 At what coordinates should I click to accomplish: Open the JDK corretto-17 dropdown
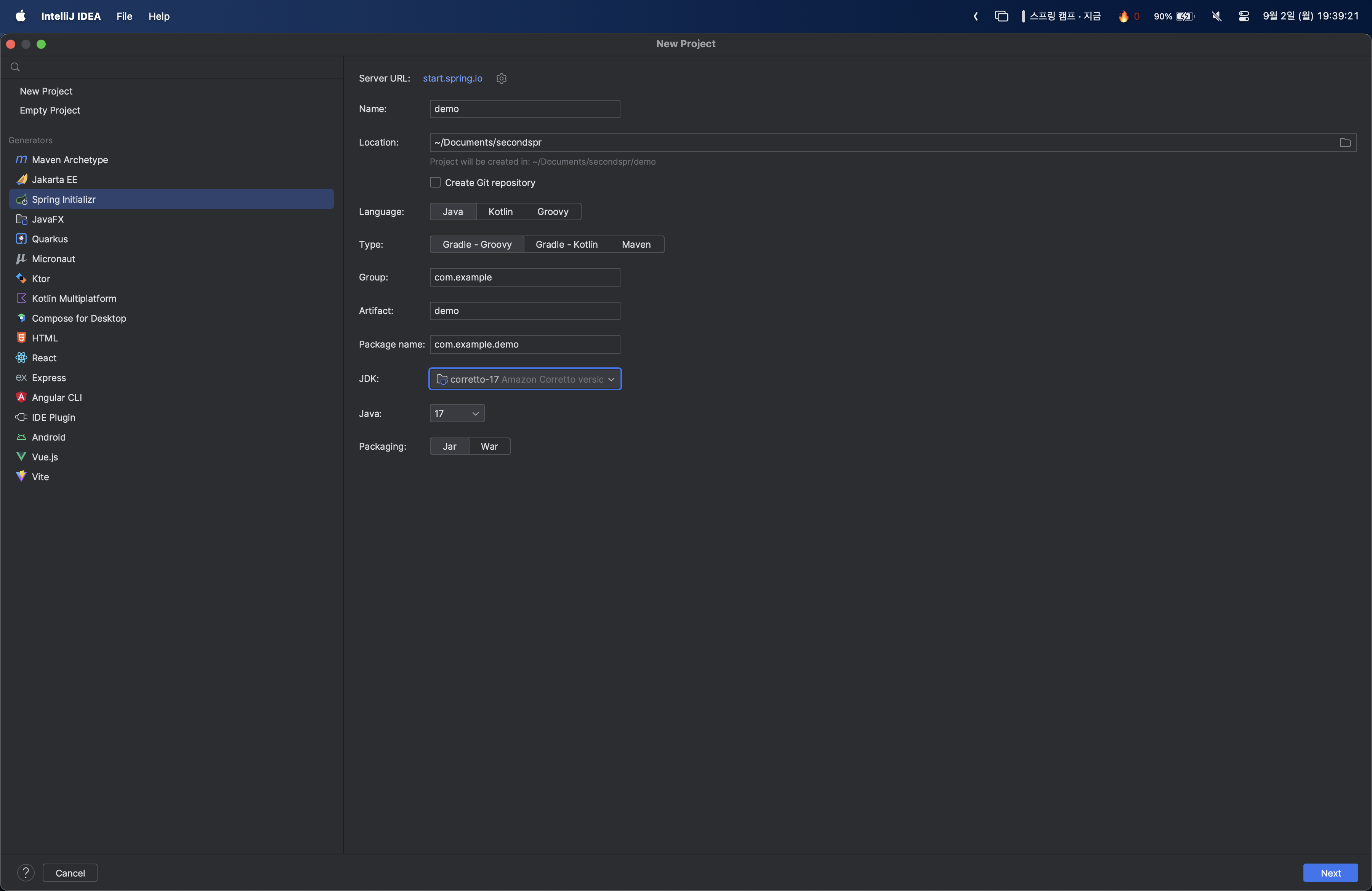pos(524,379)
